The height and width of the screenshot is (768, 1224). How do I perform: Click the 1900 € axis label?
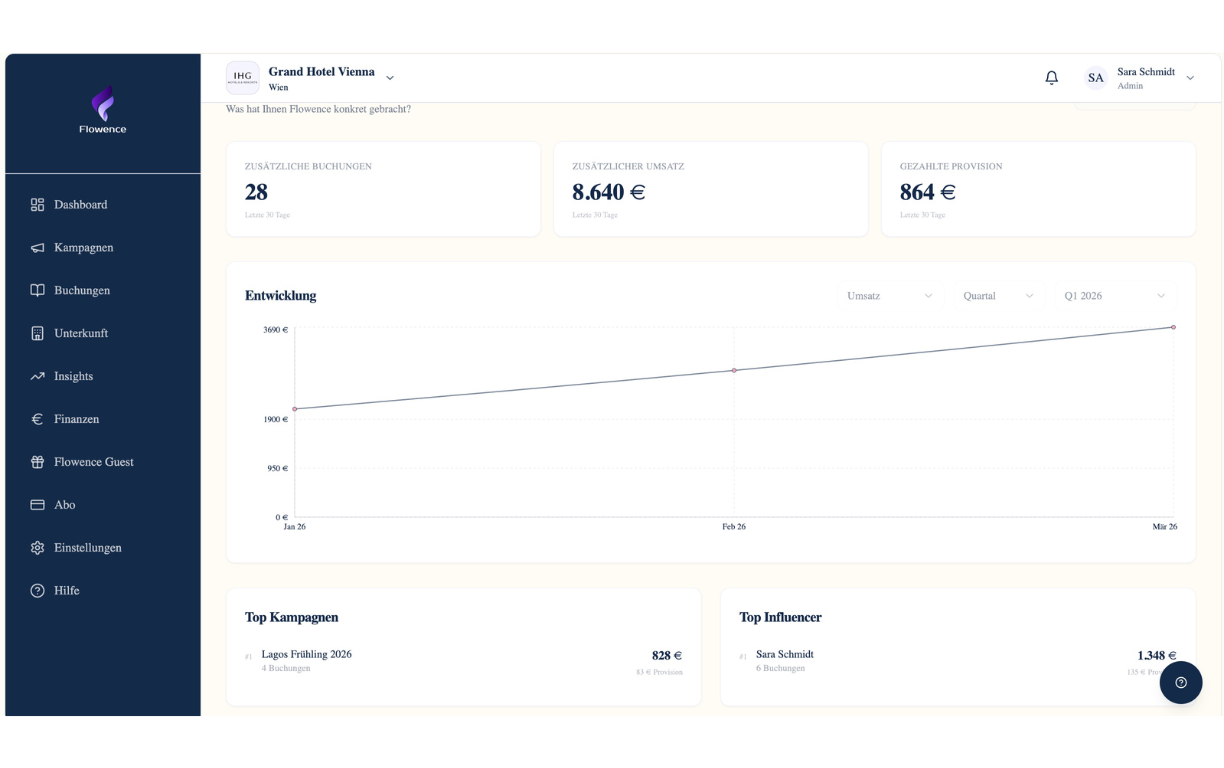tap(275, 420)
